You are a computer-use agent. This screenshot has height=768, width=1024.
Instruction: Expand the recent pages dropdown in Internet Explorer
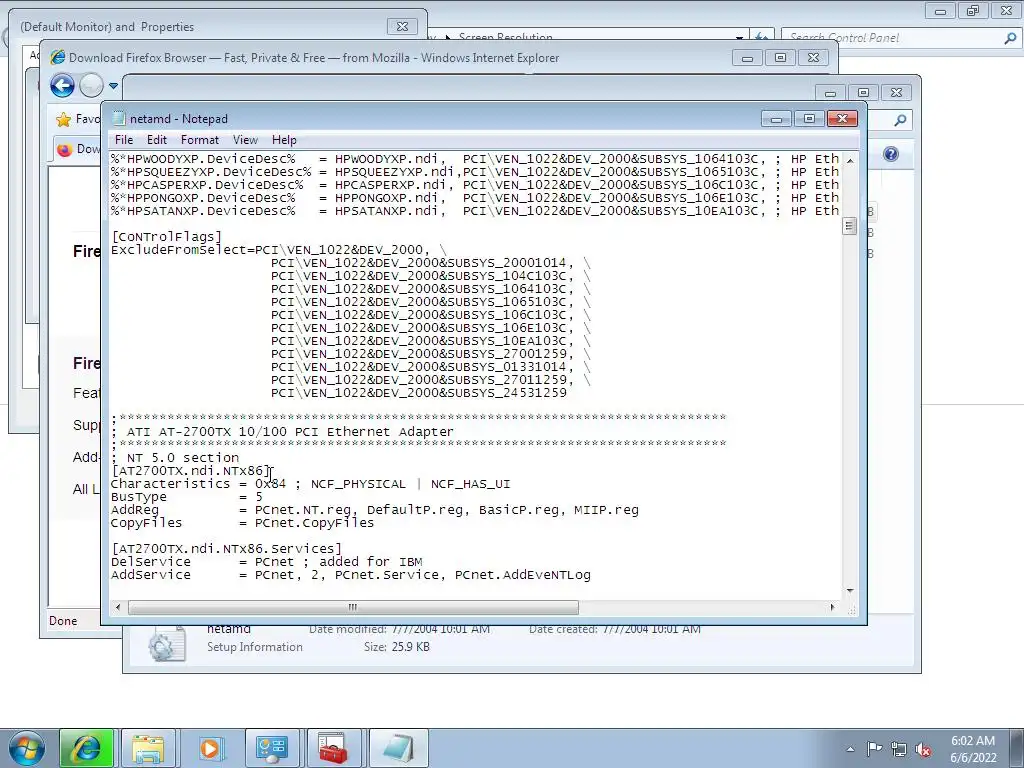[113, 86]
